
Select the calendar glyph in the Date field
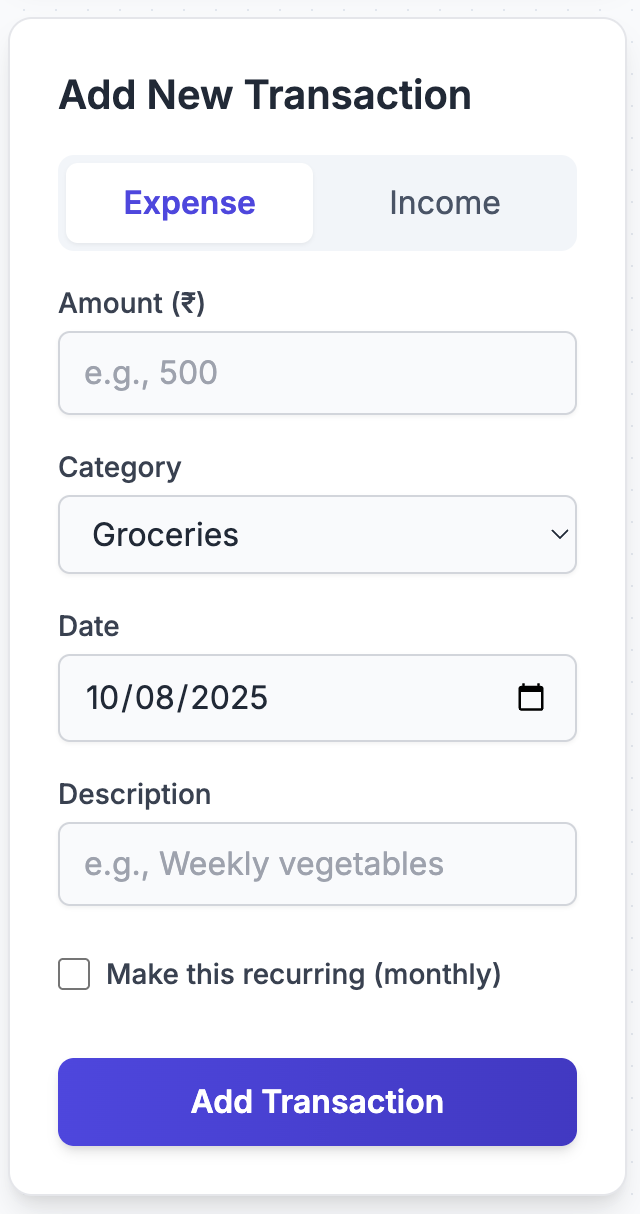point(532,697)
